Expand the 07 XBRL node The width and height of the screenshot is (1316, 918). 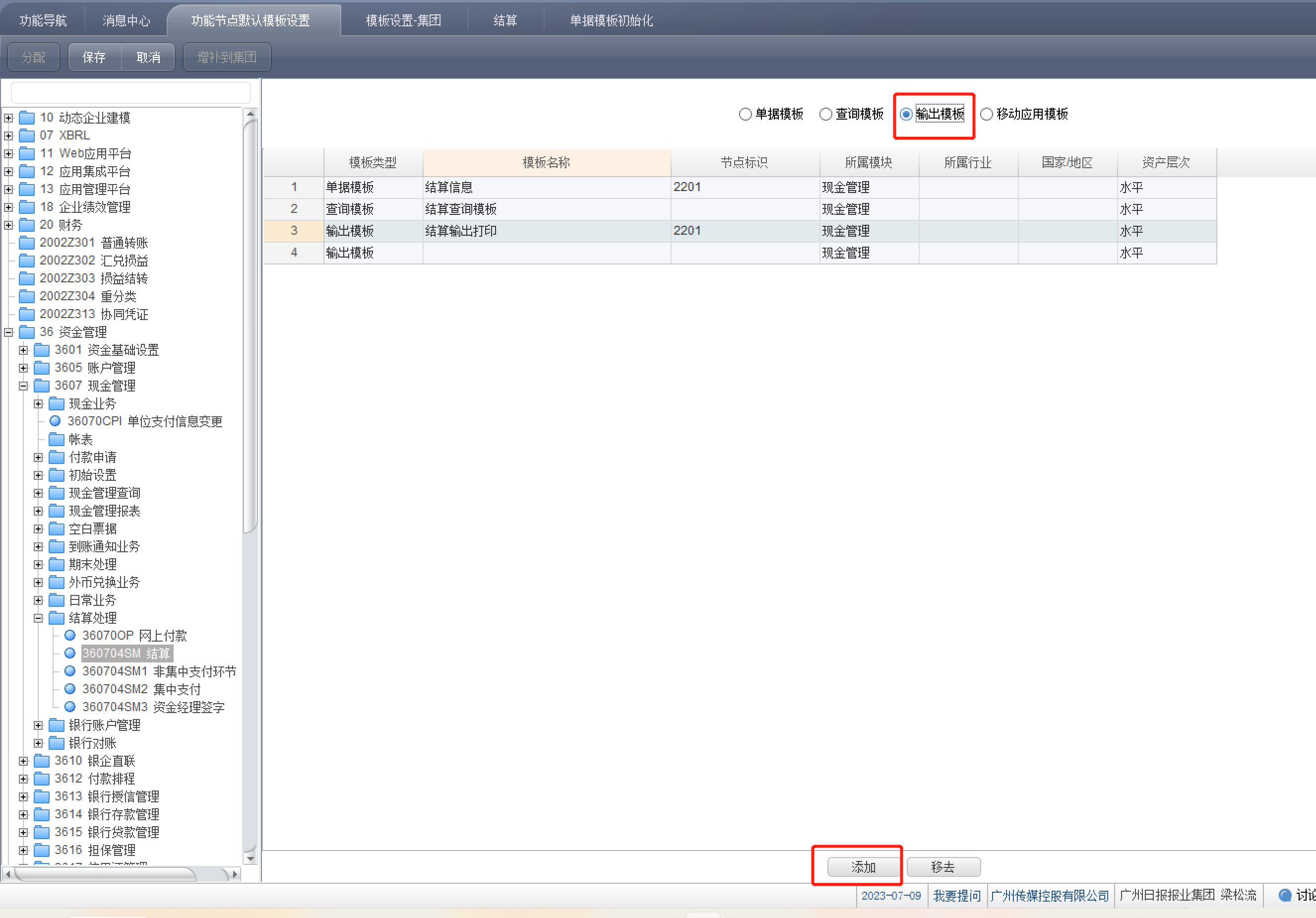click(8, 136)
